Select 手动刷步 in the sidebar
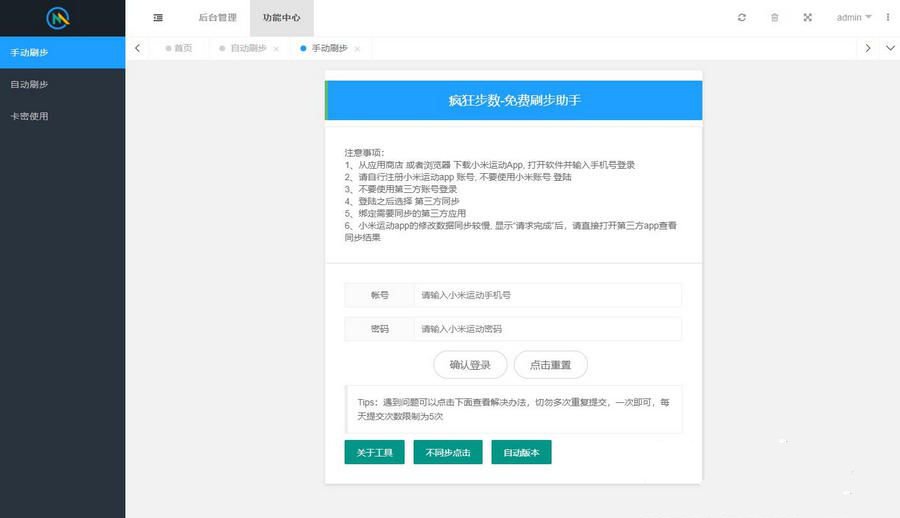This screenshot has width=900, height=518. 63,52
